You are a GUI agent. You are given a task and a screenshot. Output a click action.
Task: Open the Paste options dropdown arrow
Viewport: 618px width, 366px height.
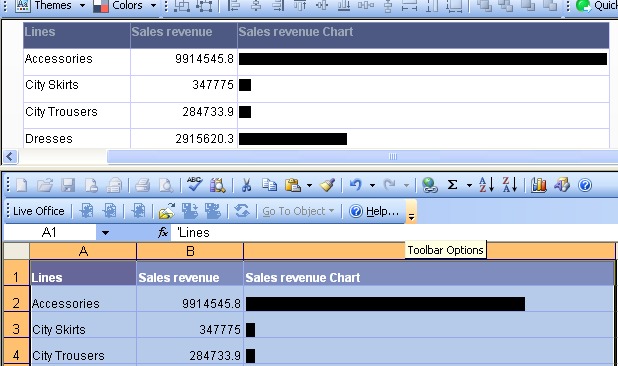click(309, 185)
